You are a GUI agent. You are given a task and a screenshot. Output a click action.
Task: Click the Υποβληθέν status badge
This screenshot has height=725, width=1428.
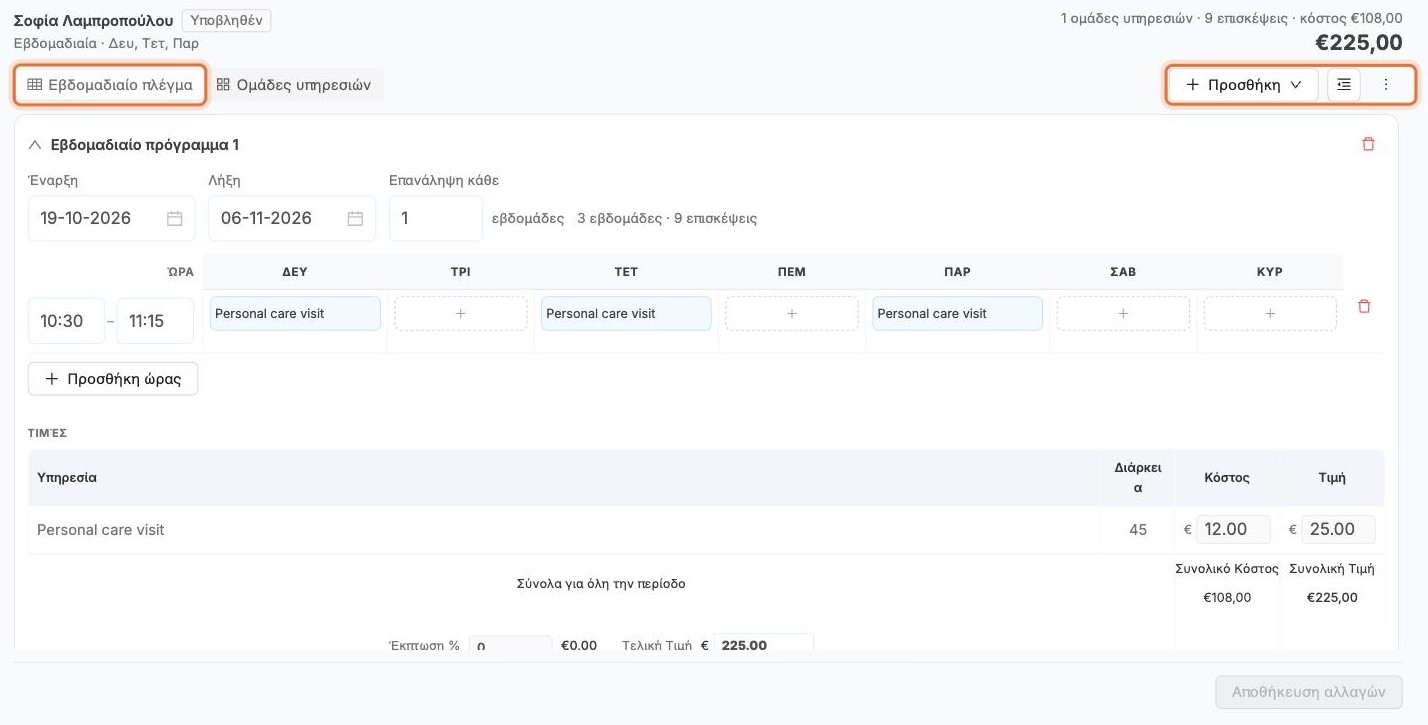[226, 20]
